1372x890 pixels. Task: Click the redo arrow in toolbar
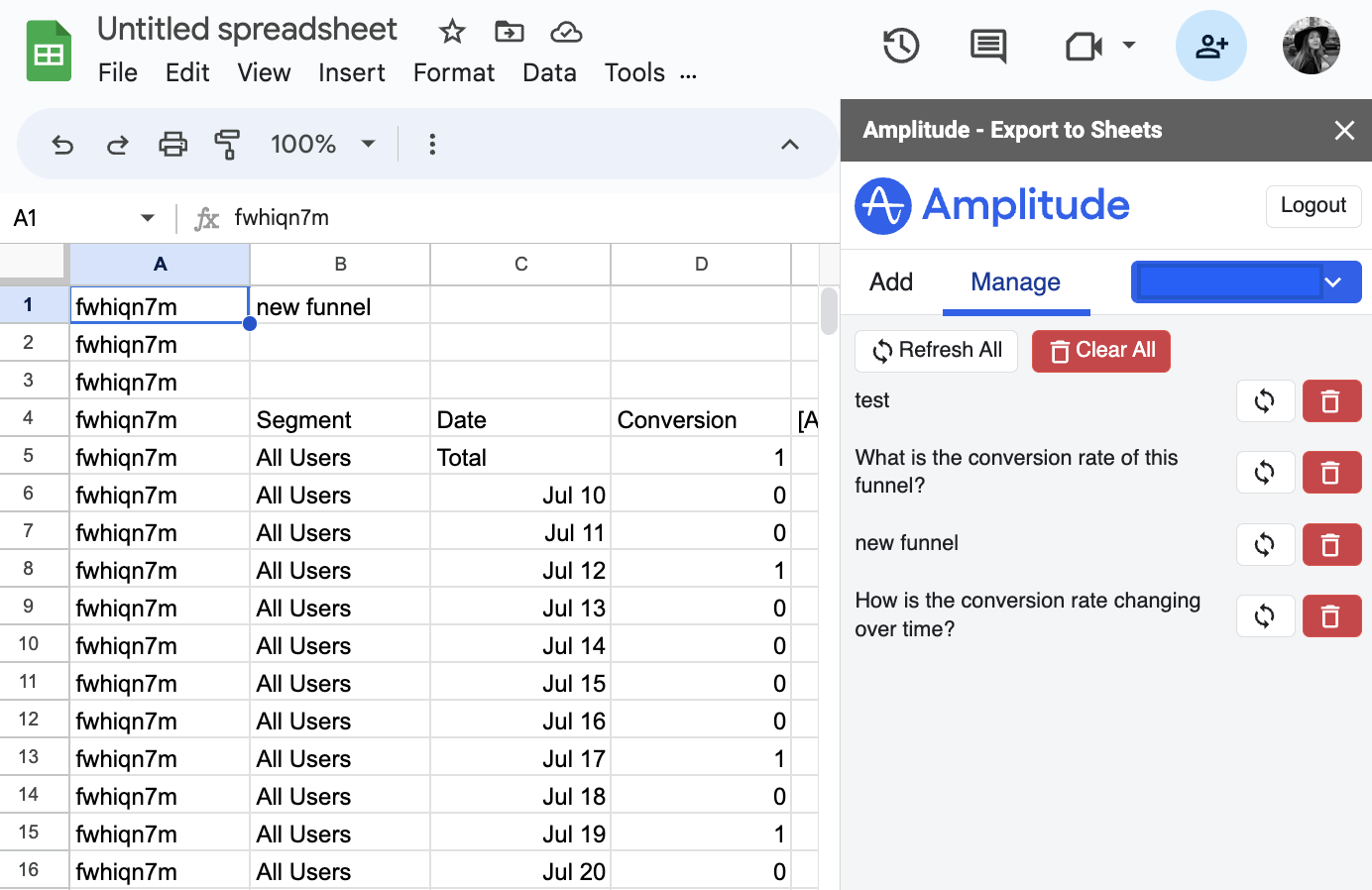click(118, 146)
